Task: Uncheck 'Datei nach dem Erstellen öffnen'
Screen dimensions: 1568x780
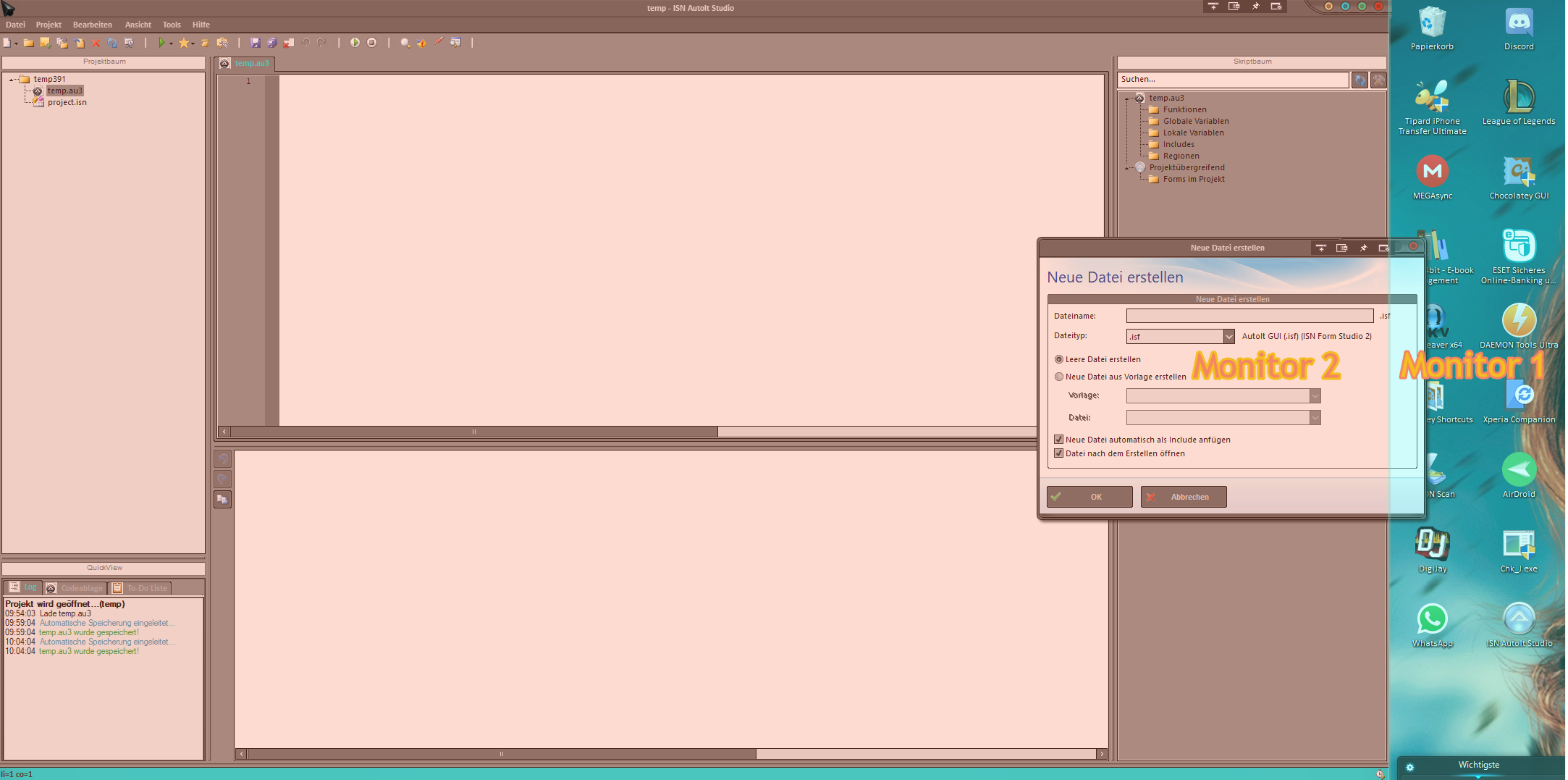Action: 1059,453
